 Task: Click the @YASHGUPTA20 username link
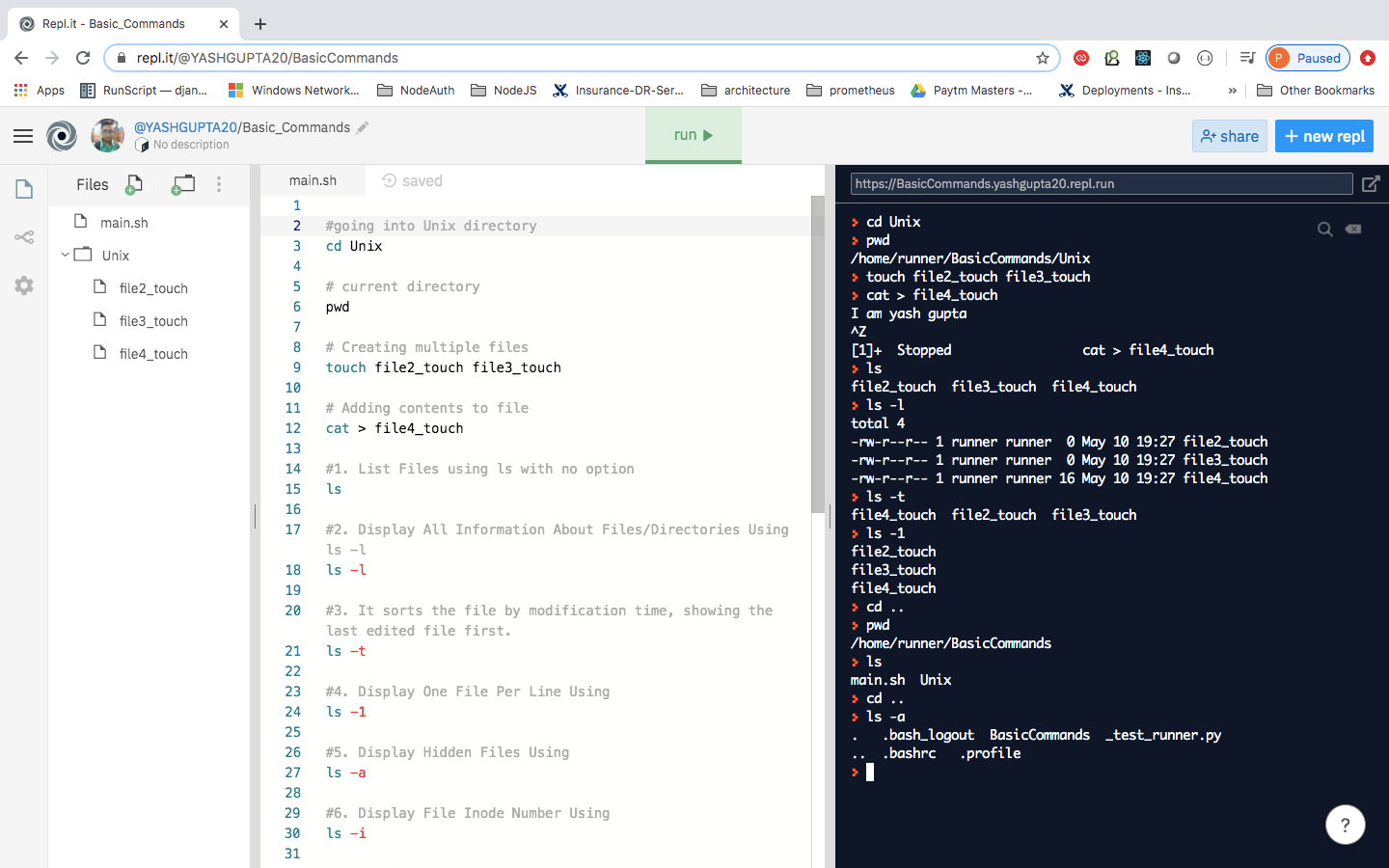[185, 127]
